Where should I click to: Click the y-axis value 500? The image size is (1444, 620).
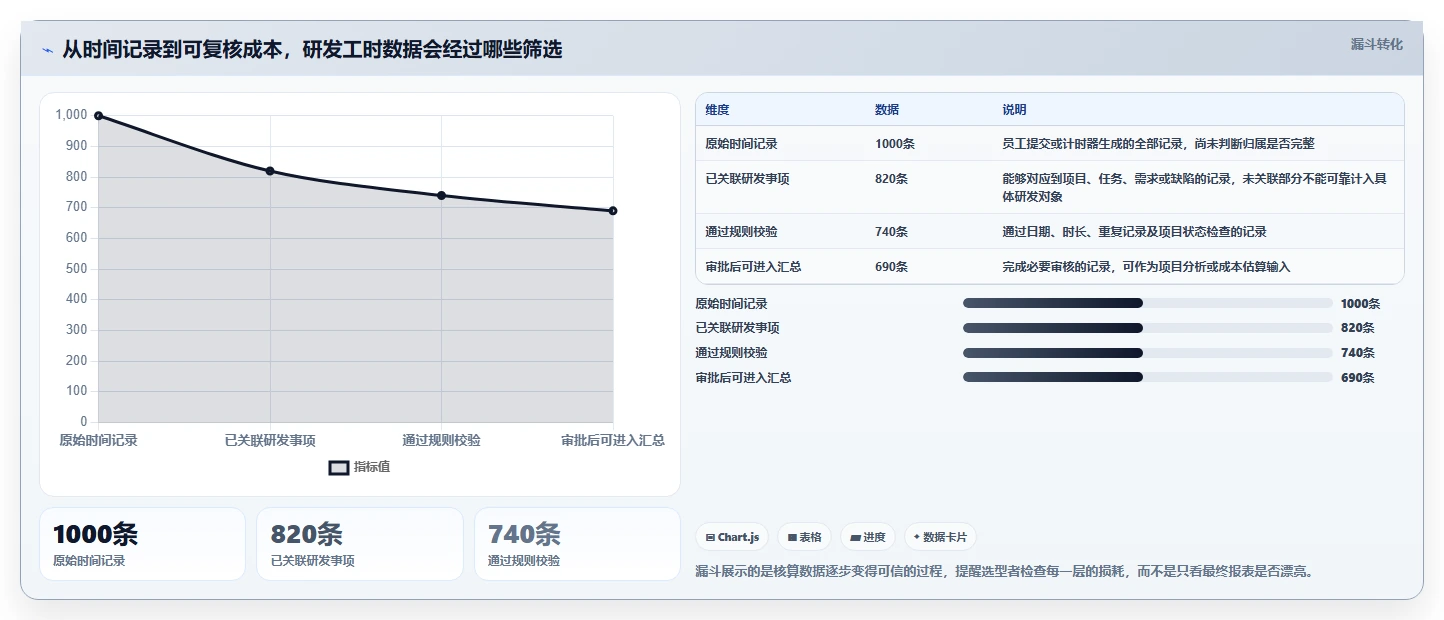pos(77,269)
